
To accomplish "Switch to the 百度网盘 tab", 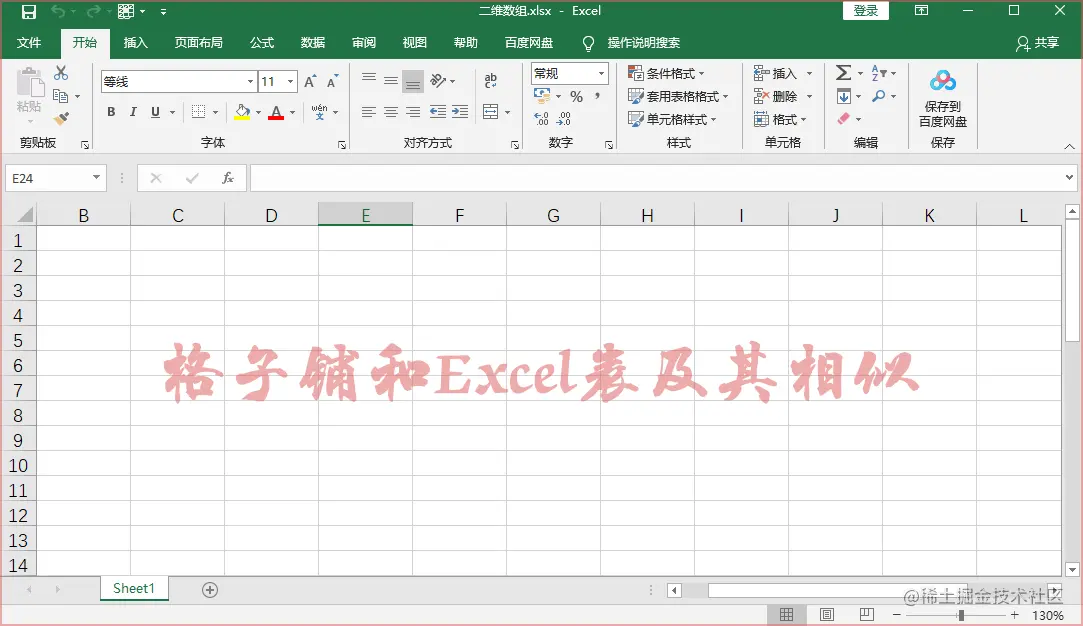I will tap(528, 43).
